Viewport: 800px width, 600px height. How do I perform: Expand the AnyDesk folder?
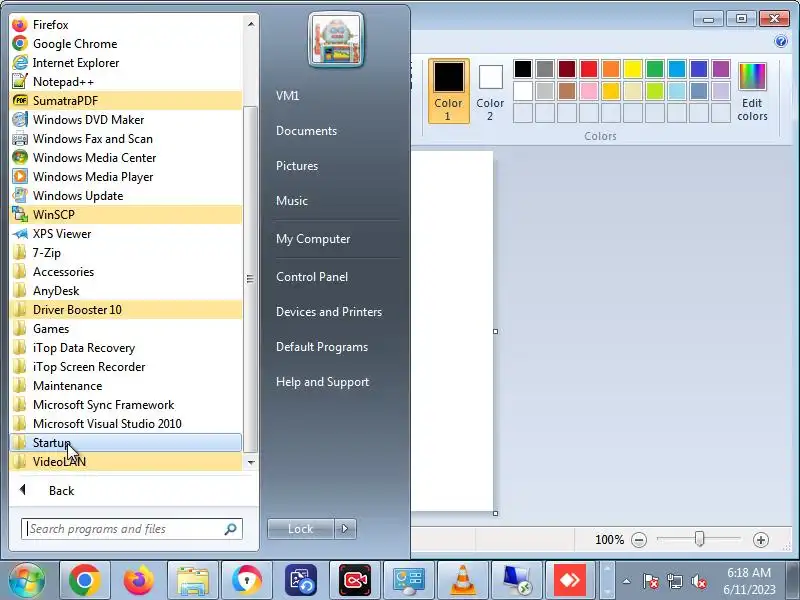coord(126,291)
